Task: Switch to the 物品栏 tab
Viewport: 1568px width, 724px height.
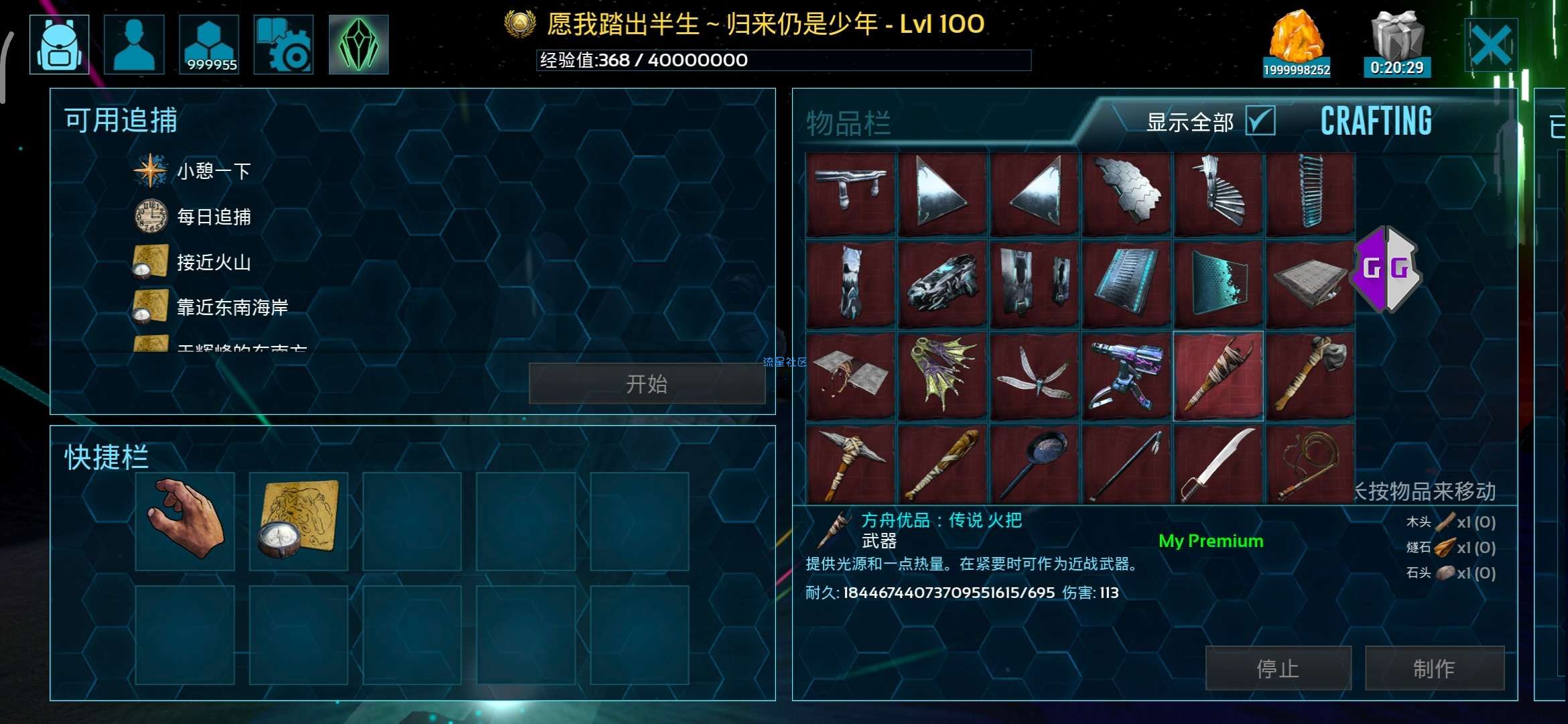Action: pyautogui.click(x=848, y=124)
